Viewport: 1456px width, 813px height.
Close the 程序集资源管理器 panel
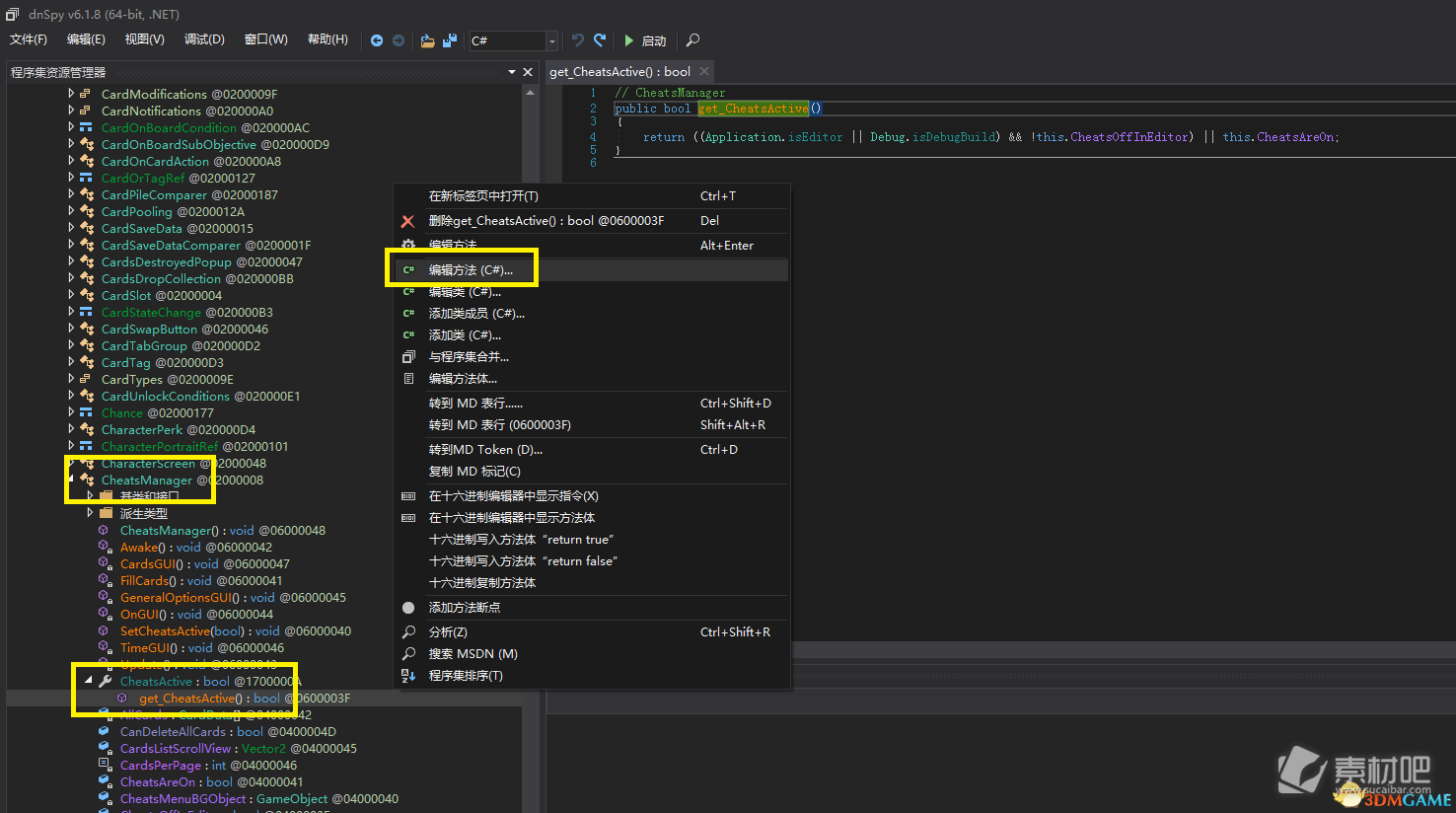528,72
